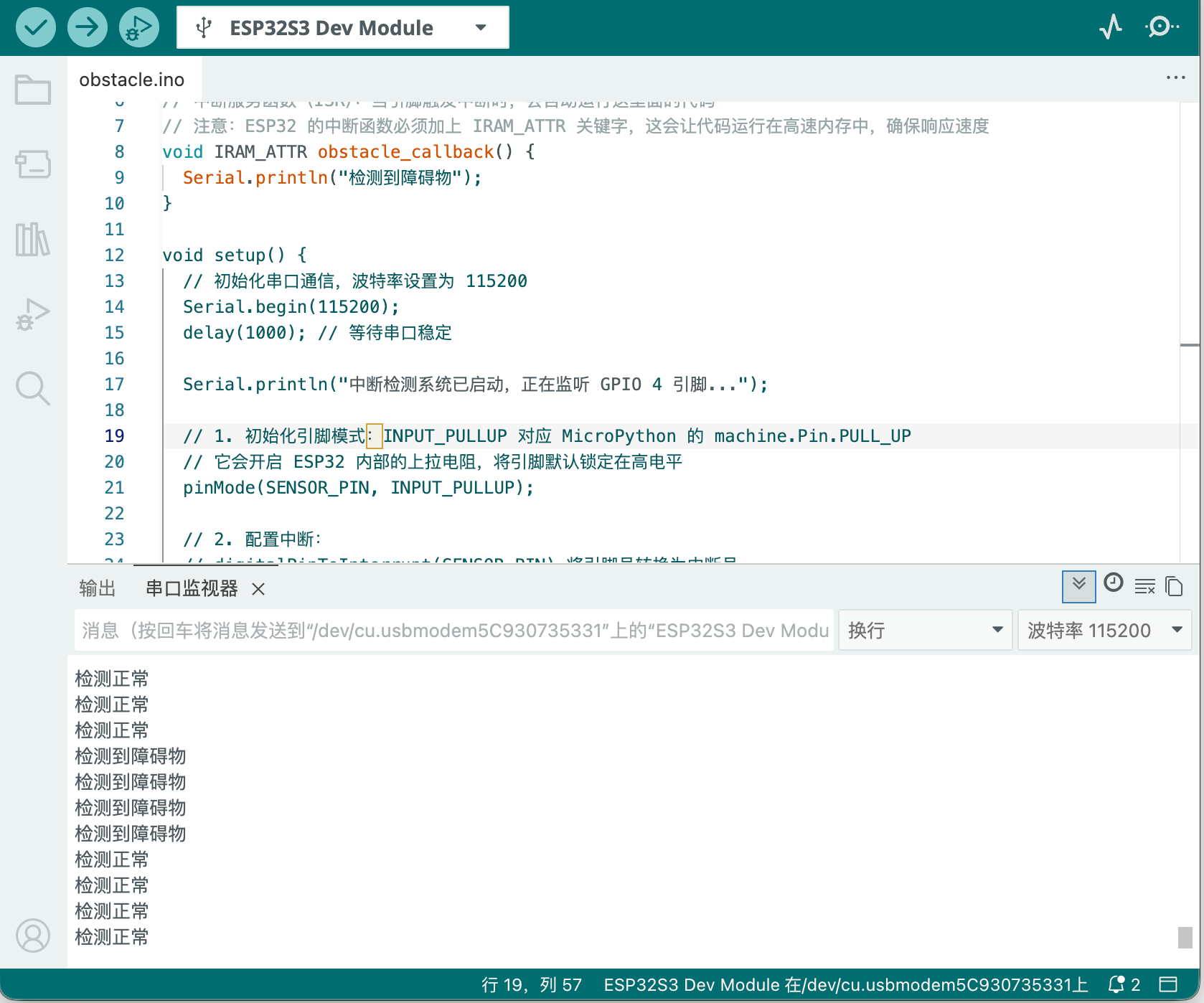Open the 波特率 115200 baud rate dropdown
1204x1003 pixels.
[x=1105, y=630]
